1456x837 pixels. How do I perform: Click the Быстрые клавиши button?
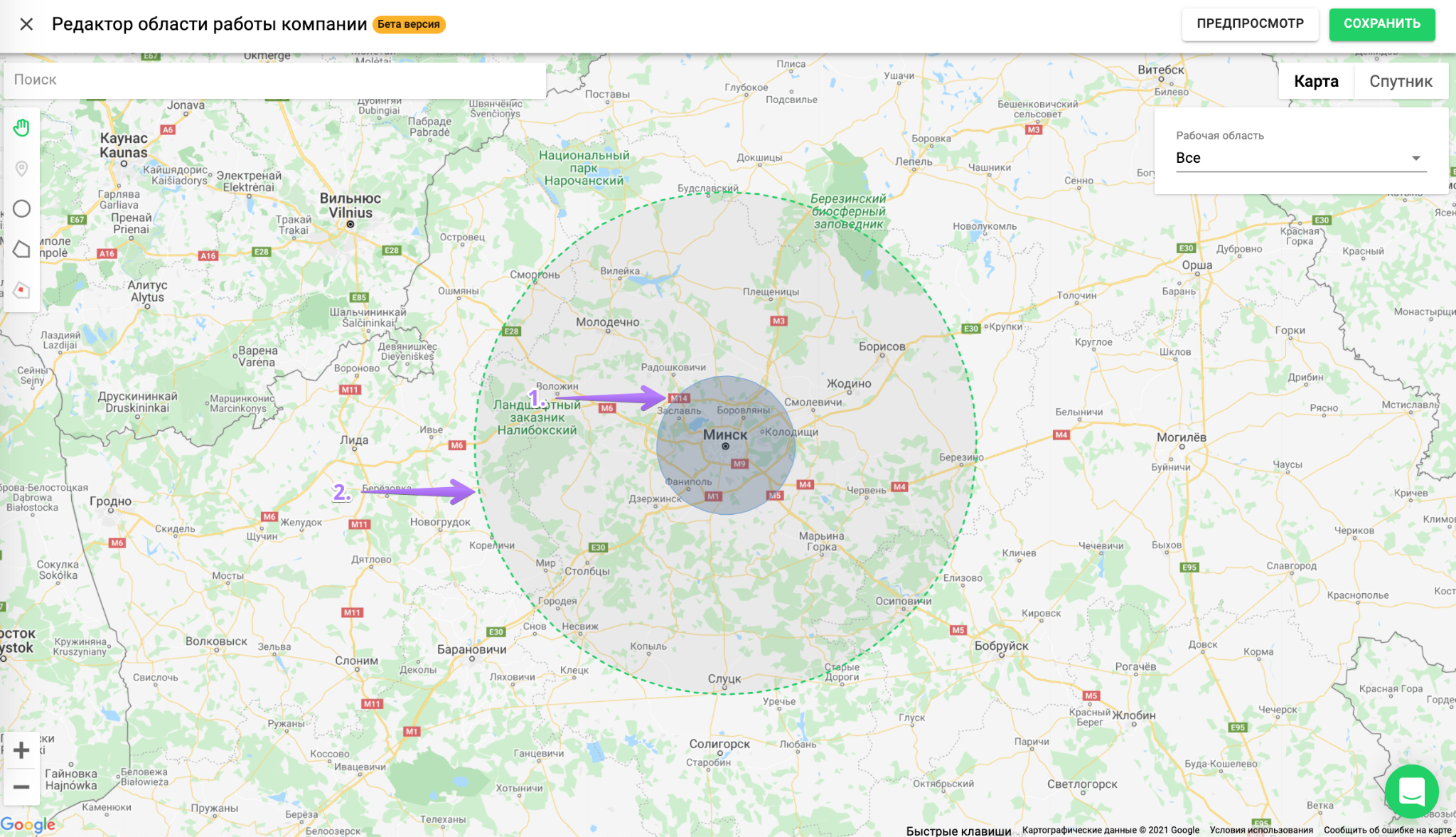pyautogui.click(x=958, y=831)
